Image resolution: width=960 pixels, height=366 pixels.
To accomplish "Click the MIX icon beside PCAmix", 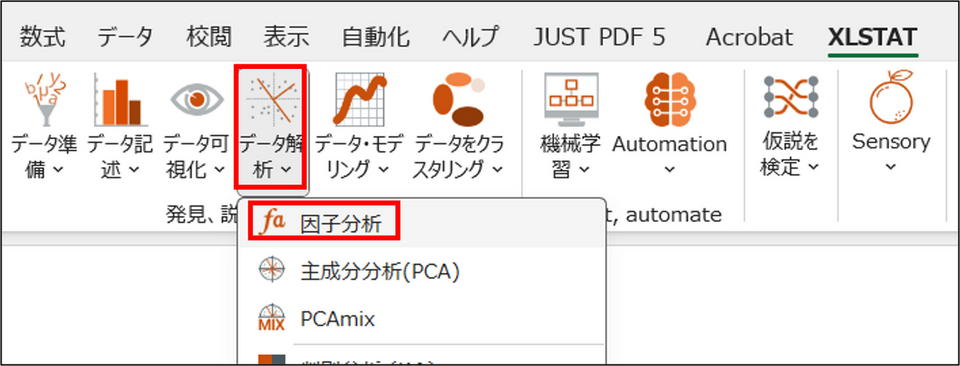I will pyautogui.click(x=271, y=318).
